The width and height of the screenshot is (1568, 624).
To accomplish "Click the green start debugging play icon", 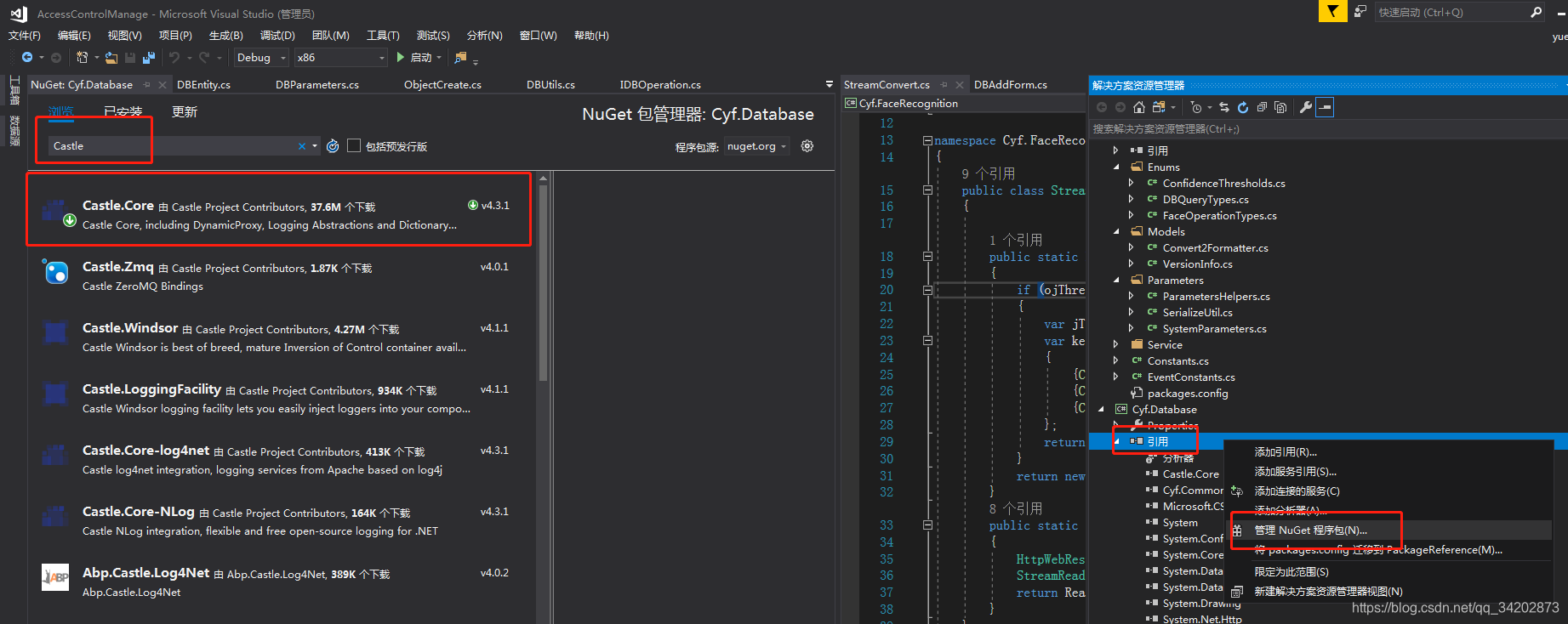I will (401, 57).
